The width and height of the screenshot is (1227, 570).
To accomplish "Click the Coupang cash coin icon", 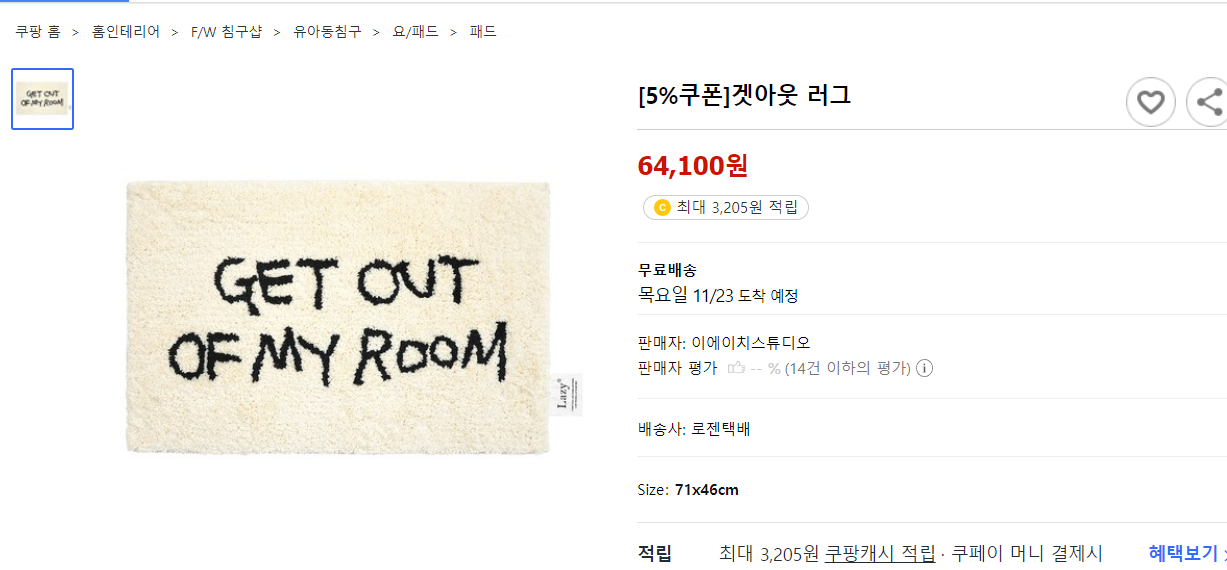I will coord(662,207).
